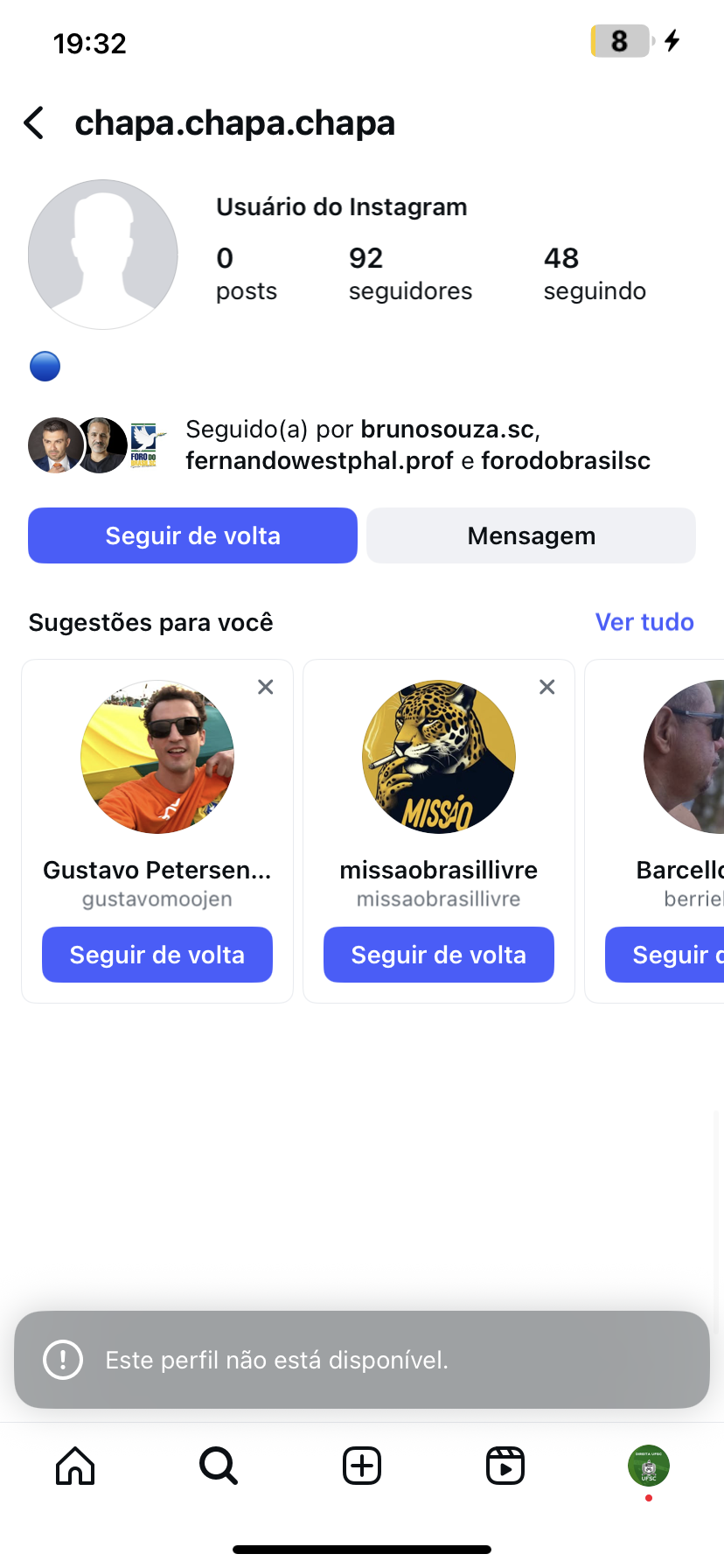Follow back missaobrasillivre from suggestions
724x1568 pixels.
point(439,955)
